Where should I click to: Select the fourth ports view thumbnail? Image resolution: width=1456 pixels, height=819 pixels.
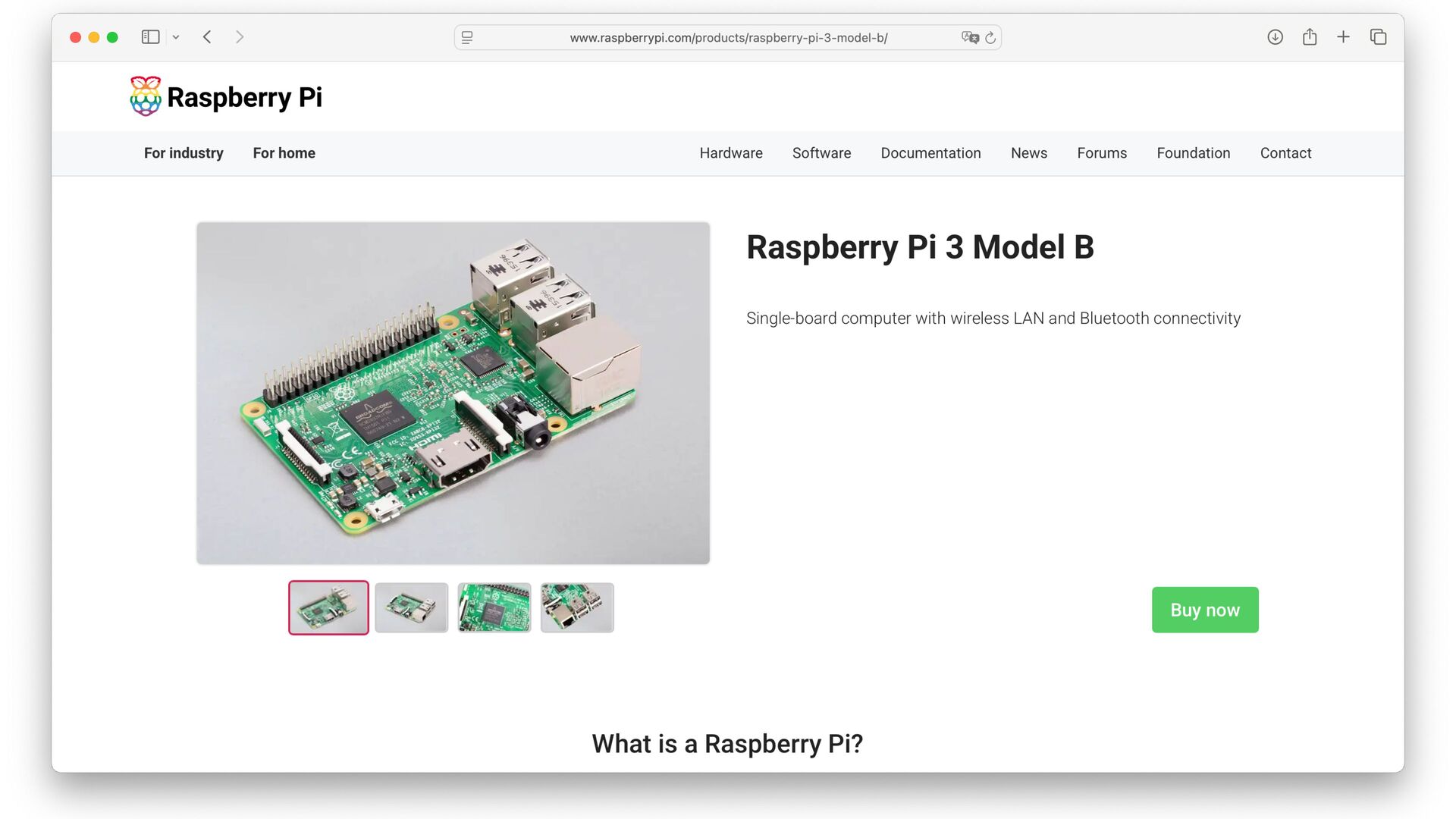pyautogui.click(x=577, y=607)
